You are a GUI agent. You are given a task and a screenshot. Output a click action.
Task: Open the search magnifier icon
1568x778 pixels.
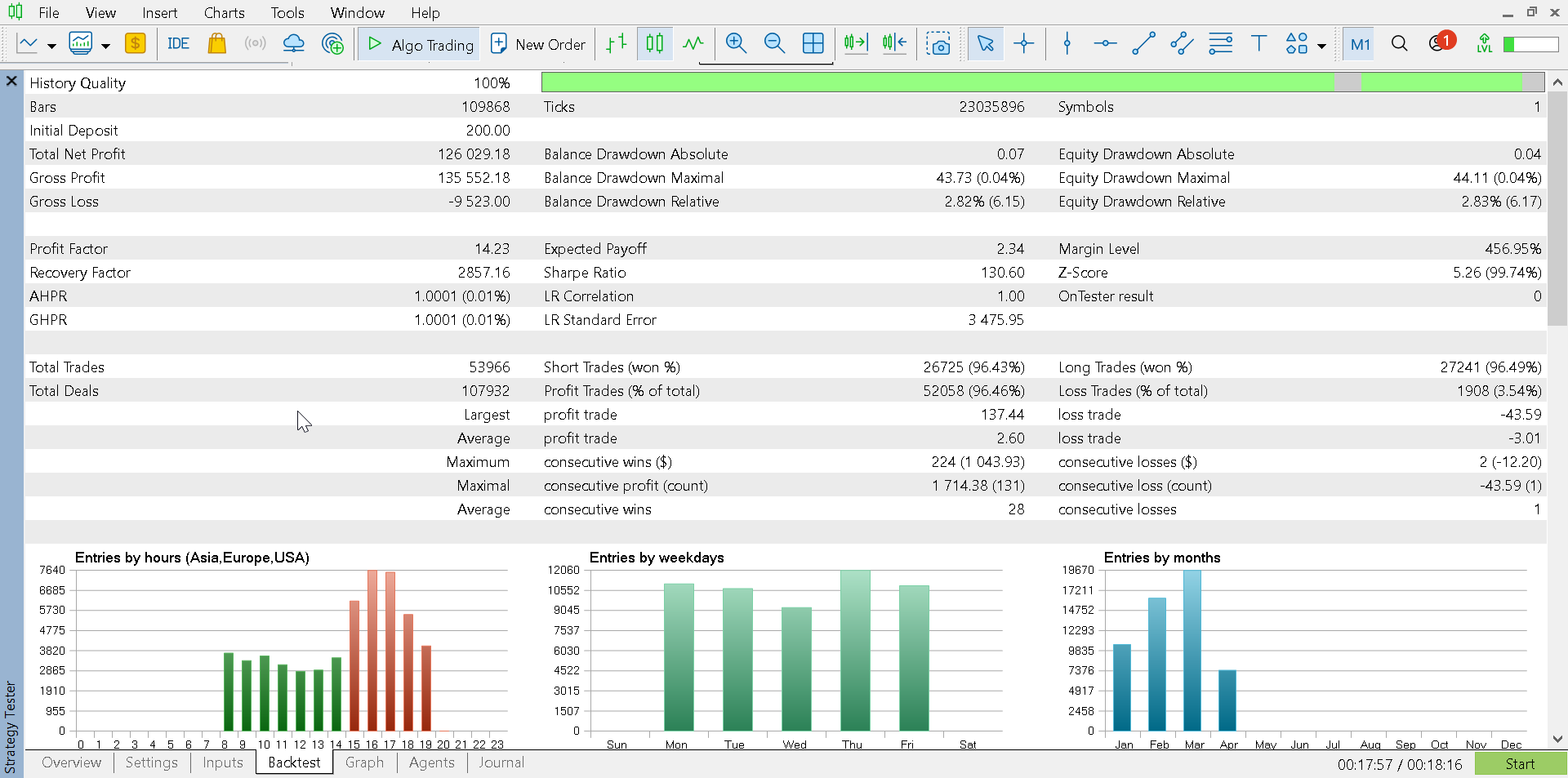[1399, 44]
